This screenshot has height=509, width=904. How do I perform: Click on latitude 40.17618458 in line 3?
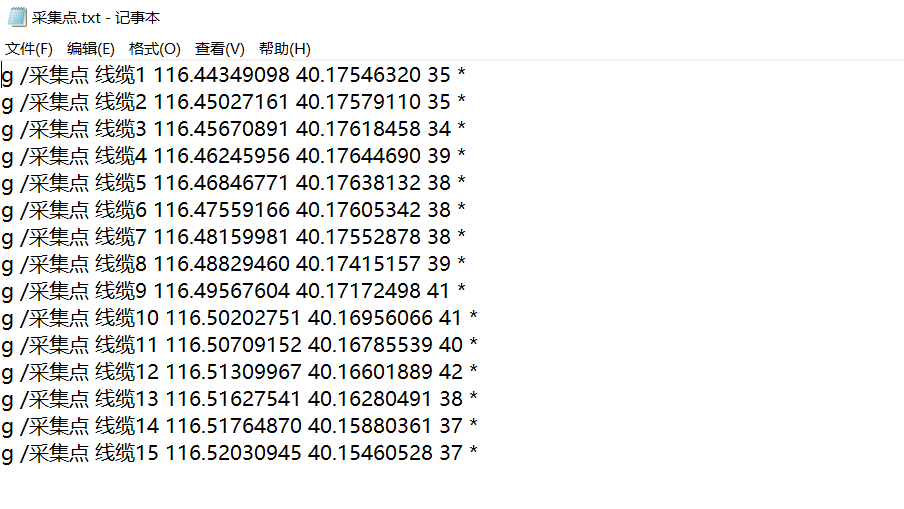pyautogui.click(x=359, y=129)
